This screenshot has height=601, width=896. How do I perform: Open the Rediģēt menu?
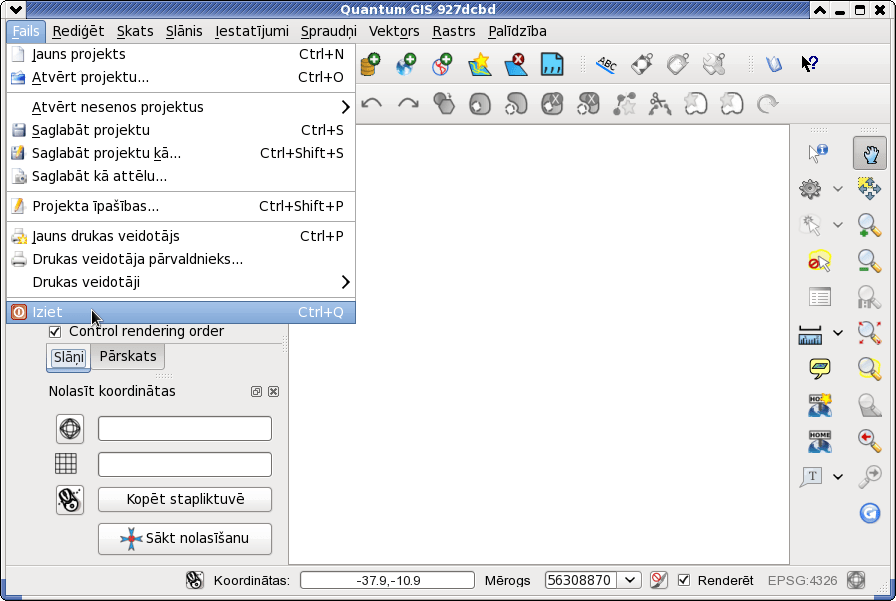tap(78, 31)
